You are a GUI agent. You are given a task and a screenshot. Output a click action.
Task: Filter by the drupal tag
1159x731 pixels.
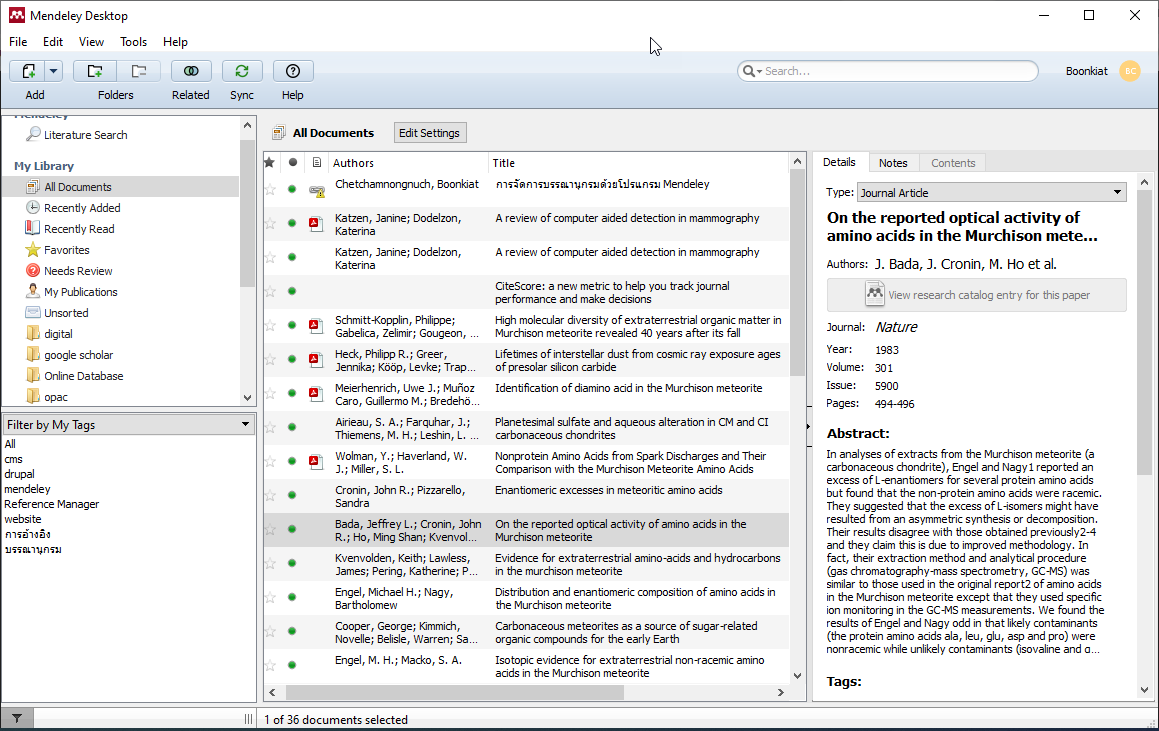click(19, 475)
